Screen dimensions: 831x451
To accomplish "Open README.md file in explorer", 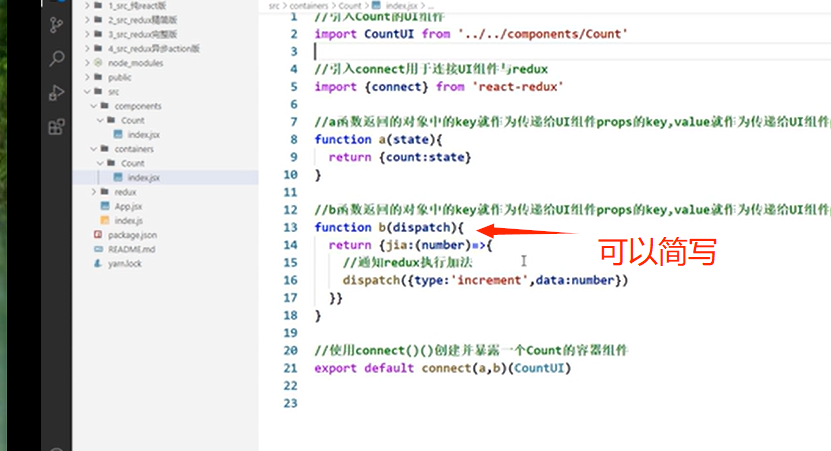I will pos(131,249).
